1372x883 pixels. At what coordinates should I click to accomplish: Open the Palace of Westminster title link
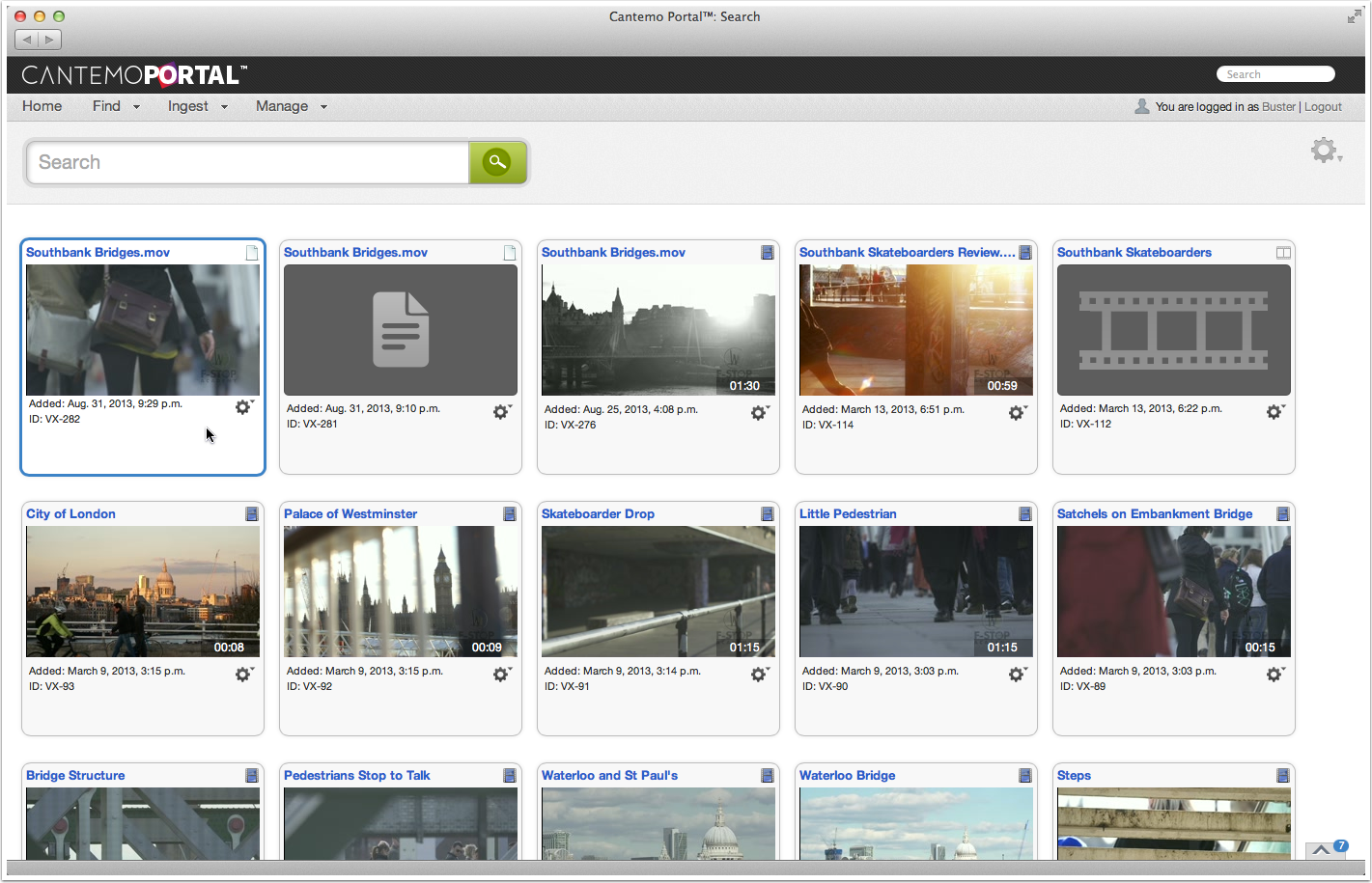coord(350,514)
